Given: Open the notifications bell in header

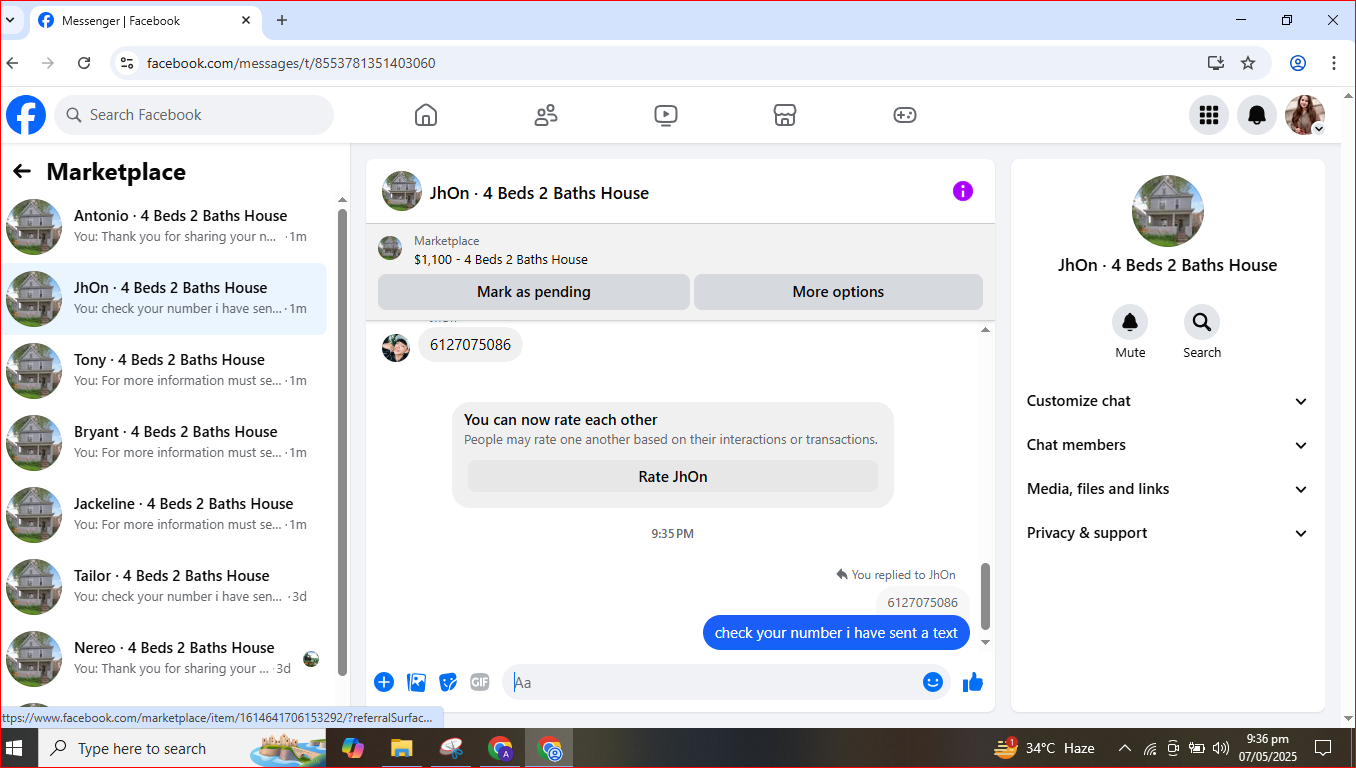Looking at the screenshot, I should coord(1257,115).
